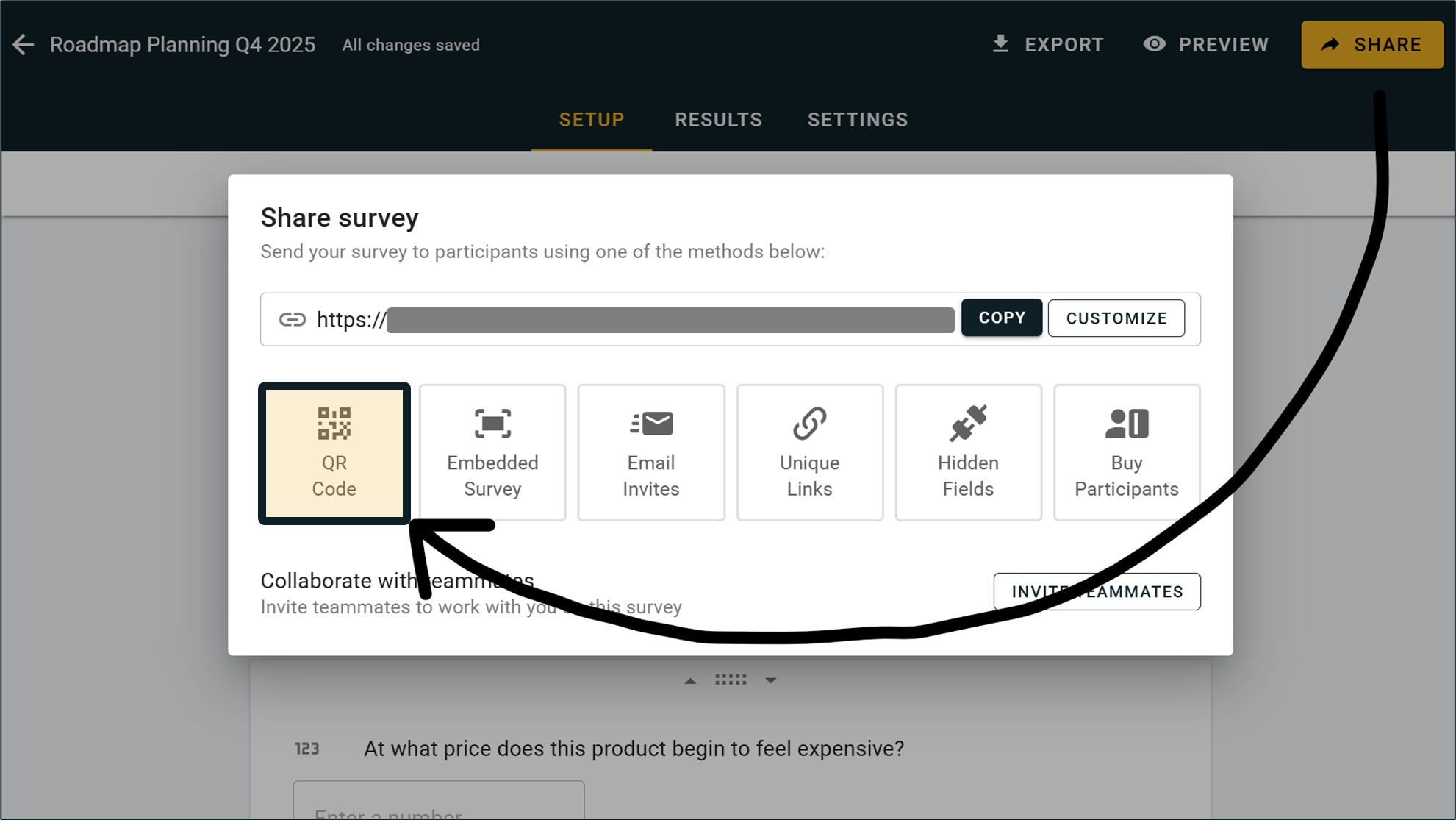Move question down with down arrow
The height and width of the screenshot is (820, 1456).
(x=770, y=681)
